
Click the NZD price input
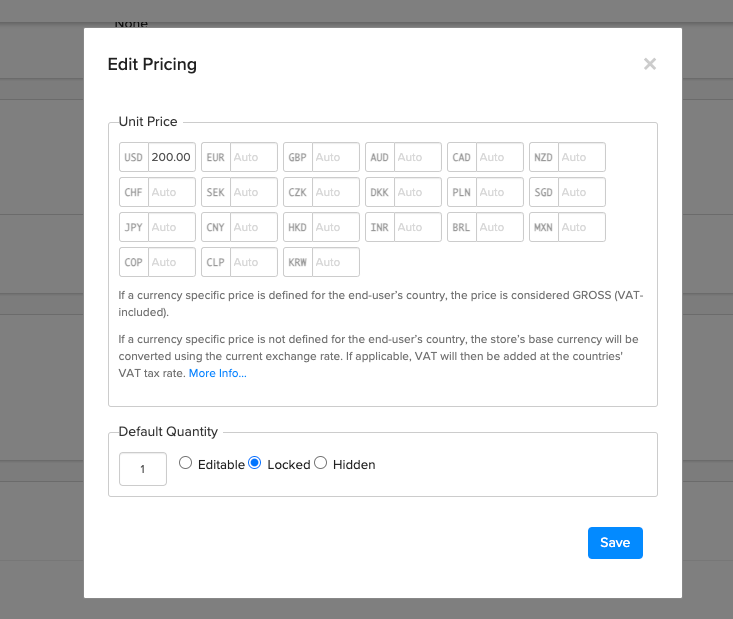582,157
